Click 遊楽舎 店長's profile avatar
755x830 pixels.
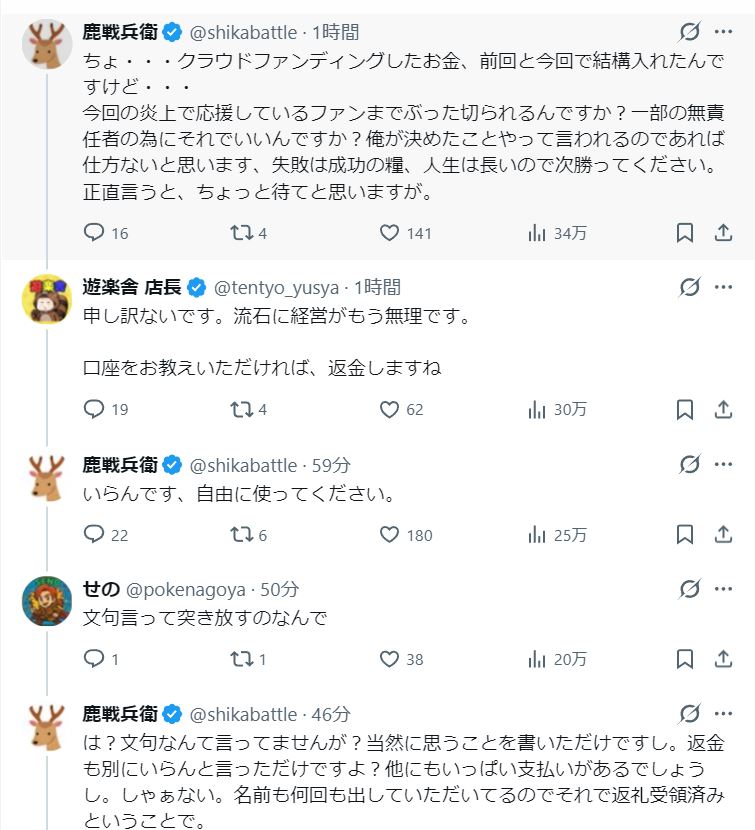(x=47, y=298)
